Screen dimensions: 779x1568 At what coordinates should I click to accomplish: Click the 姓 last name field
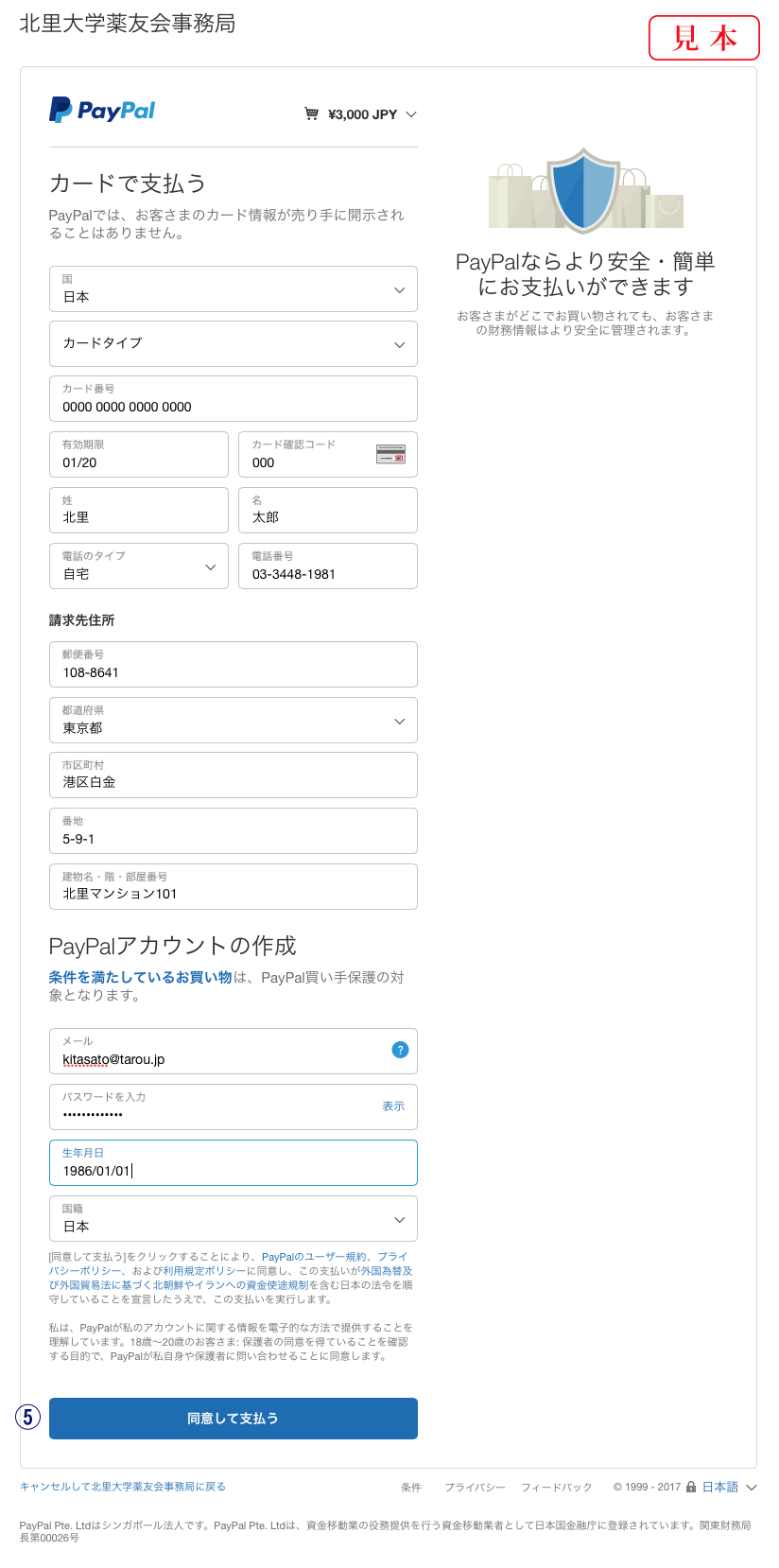(x=139, y=510)
